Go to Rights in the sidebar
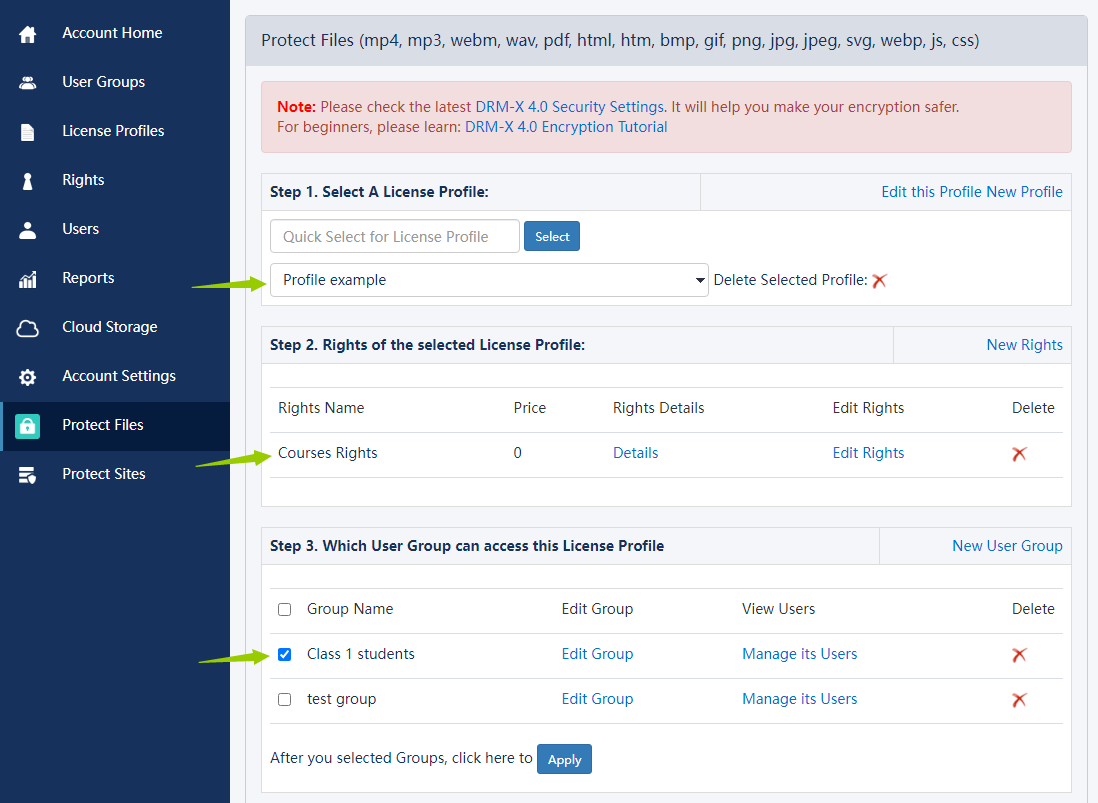 point(83,180)
